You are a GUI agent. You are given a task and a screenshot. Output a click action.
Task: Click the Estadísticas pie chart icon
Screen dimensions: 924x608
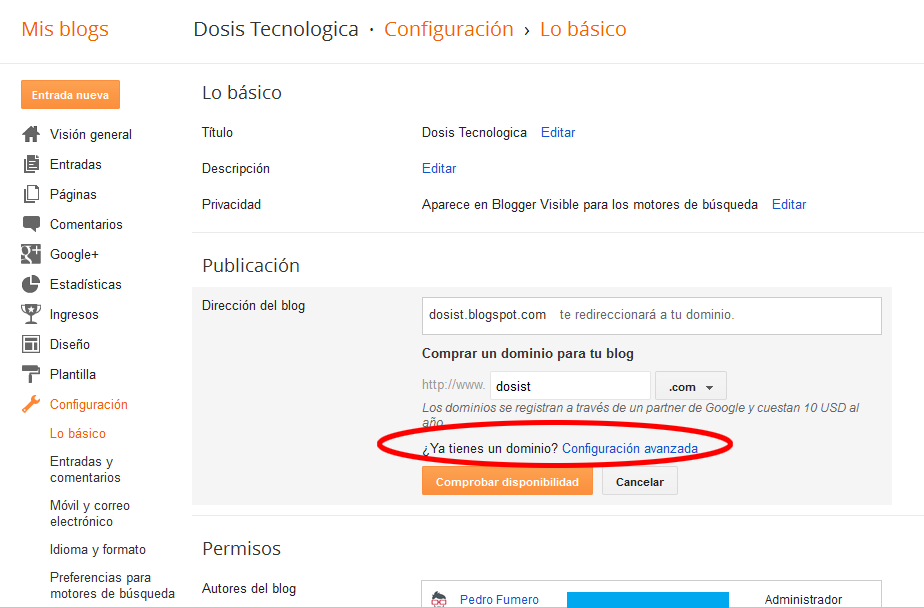pyautogui.click(x=31, y=284)
